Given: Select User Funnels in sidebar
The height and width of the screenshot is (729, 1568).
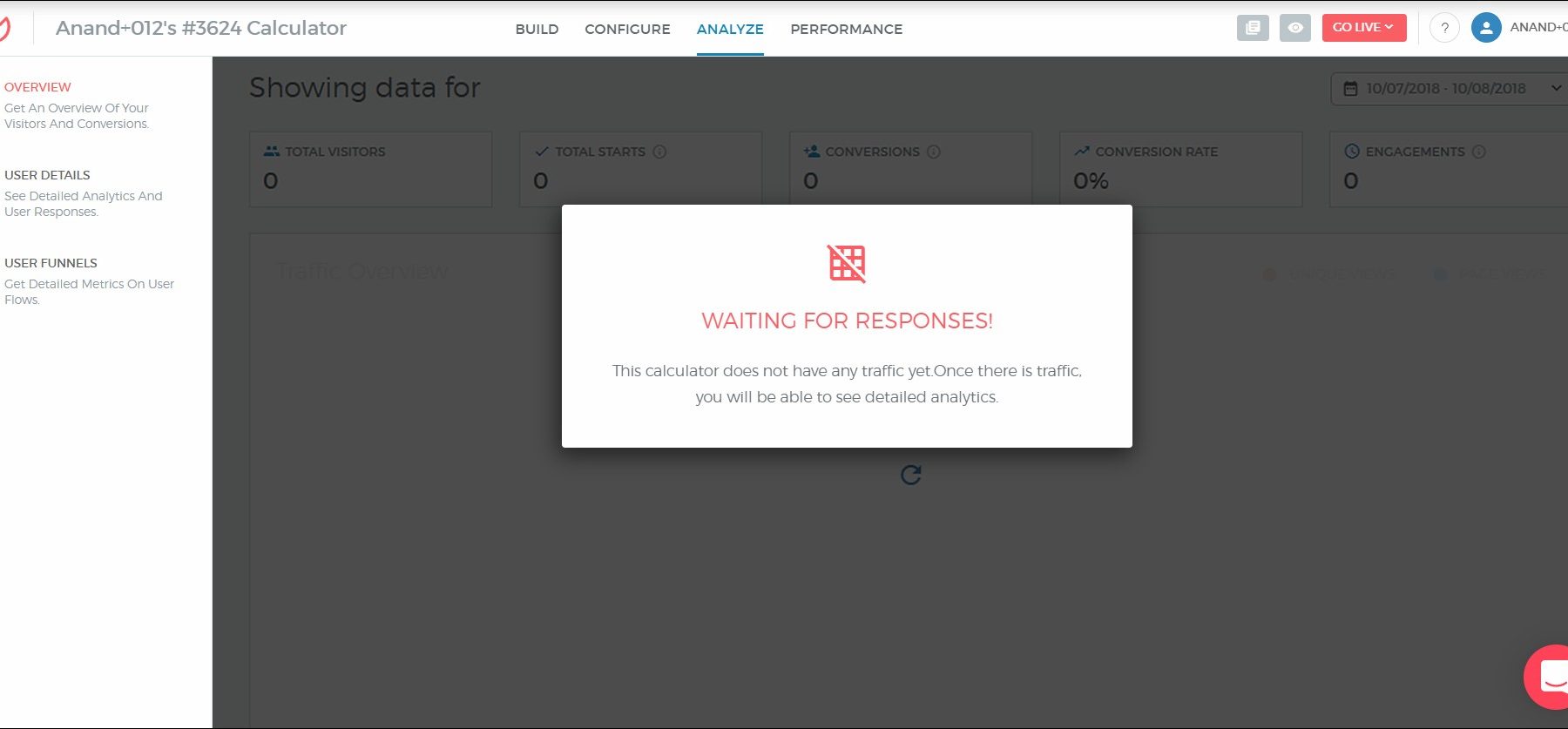Looking at the screenshot, I should coord(51,263).
